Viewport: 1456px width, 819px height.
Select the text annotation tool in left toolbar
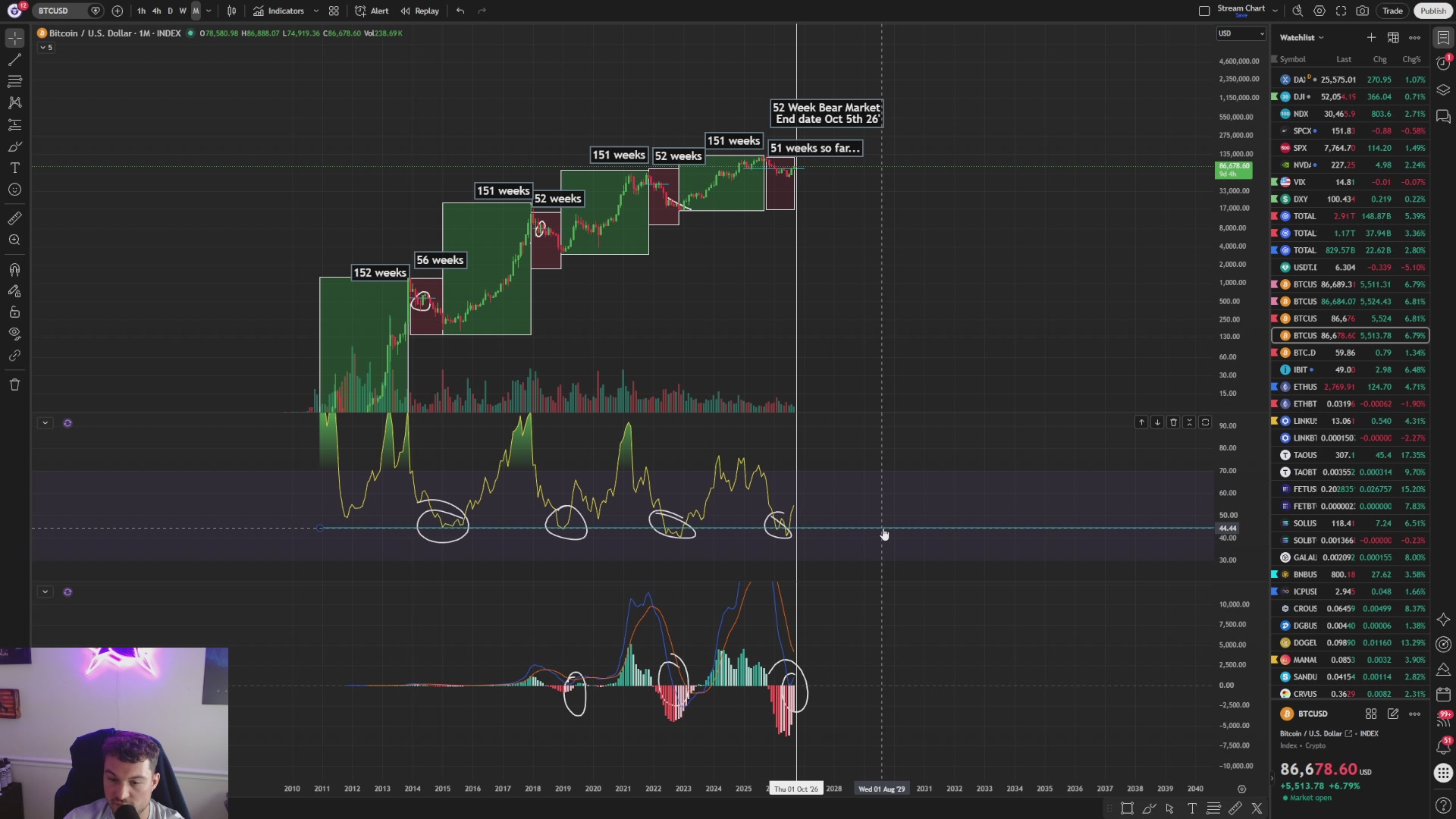coord(14,168)
